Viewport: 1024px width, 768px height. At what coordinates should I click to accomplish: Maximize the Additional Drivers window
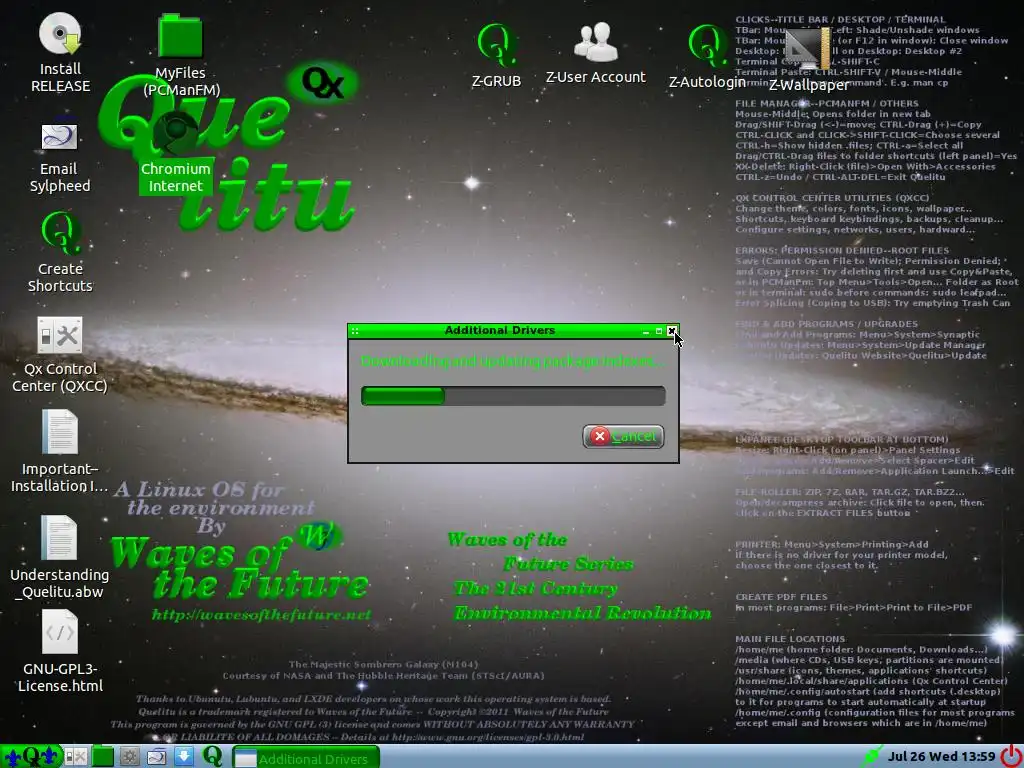[659, 331]
